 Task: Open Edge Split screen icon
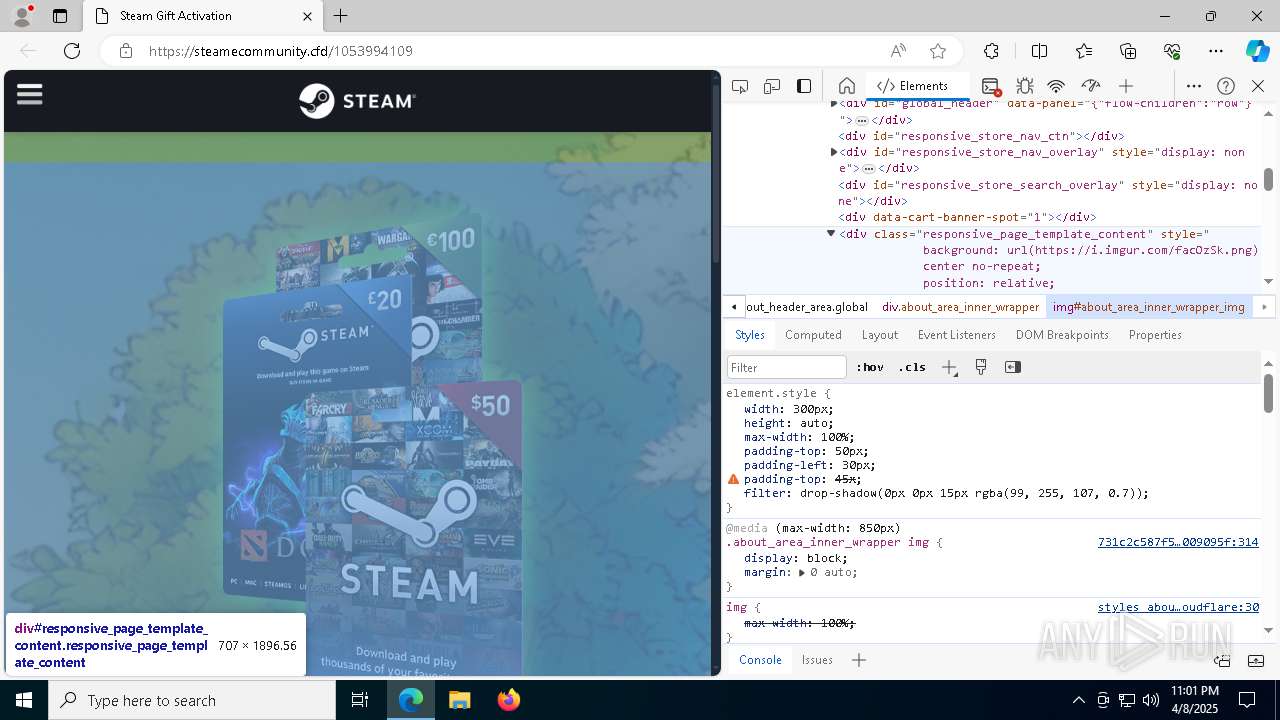[1039, 51]
